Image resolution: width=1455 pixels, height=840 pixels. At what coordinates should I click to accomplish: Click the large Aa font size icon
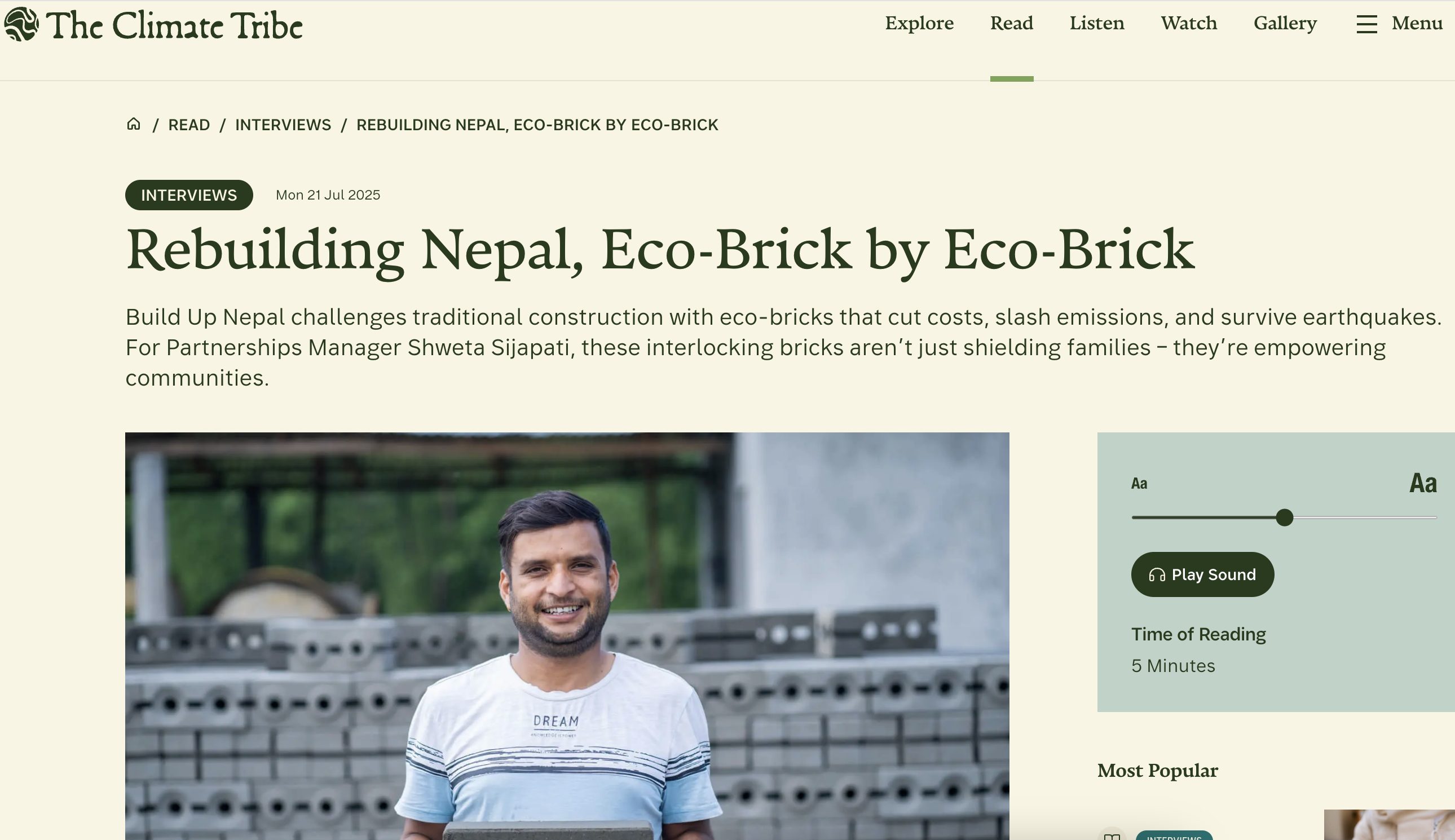(x=1423, y=483)
